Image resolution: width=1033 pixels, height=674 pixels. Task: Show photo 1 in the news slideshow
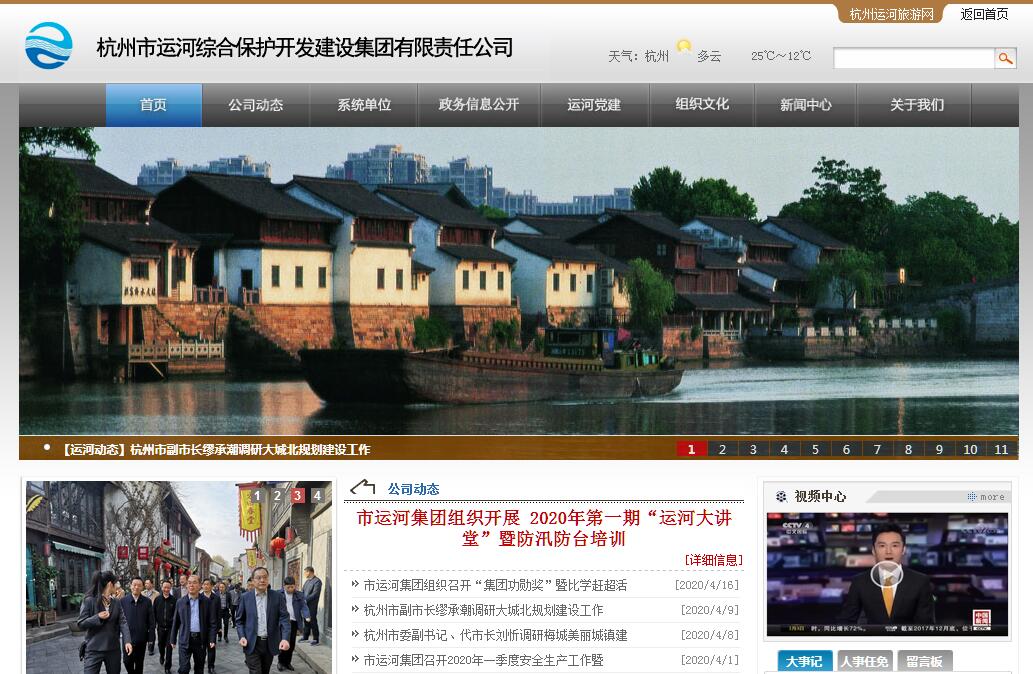(x=257, y=495)
